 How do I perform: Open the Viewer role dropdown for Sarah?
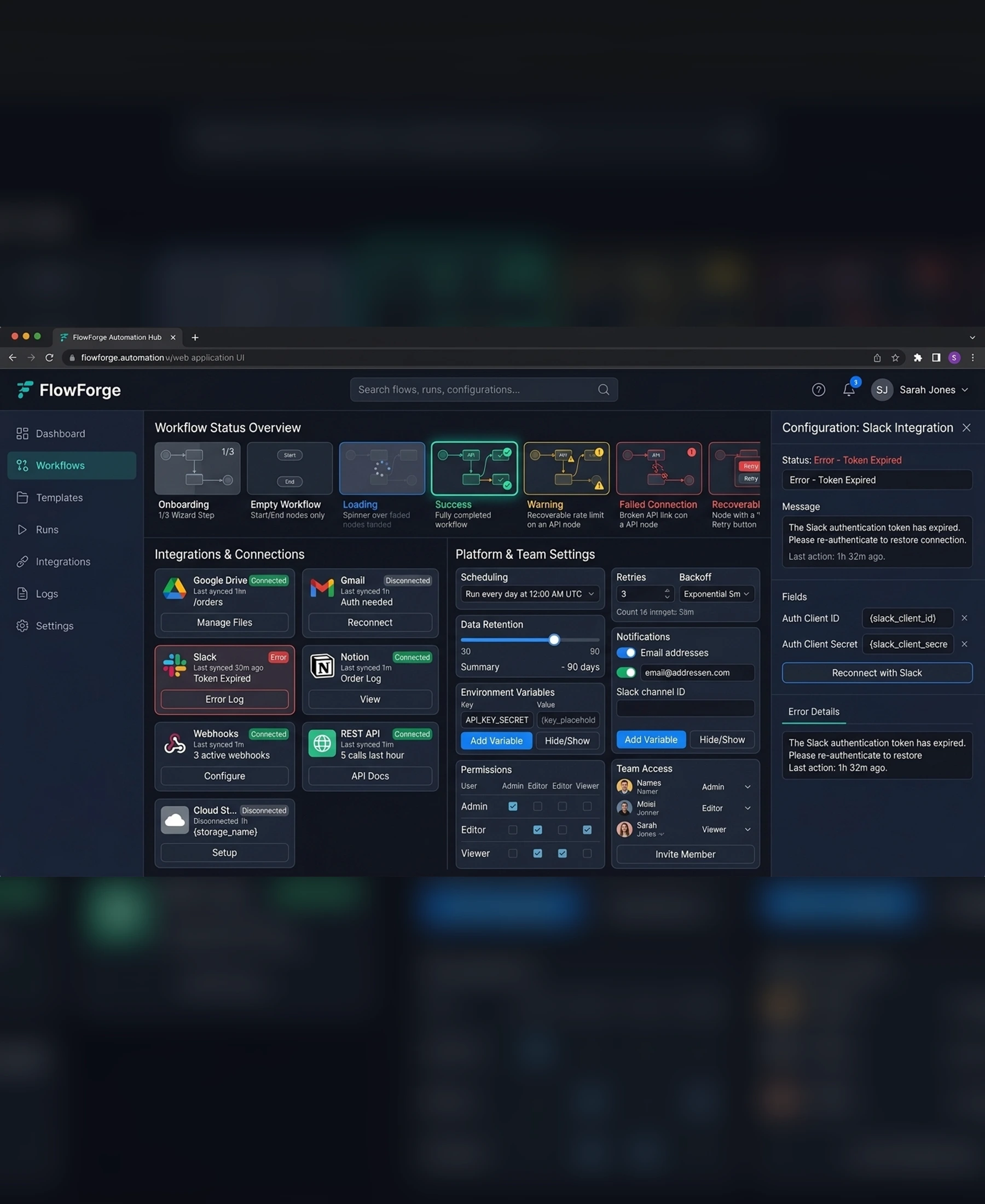[726, 830]
